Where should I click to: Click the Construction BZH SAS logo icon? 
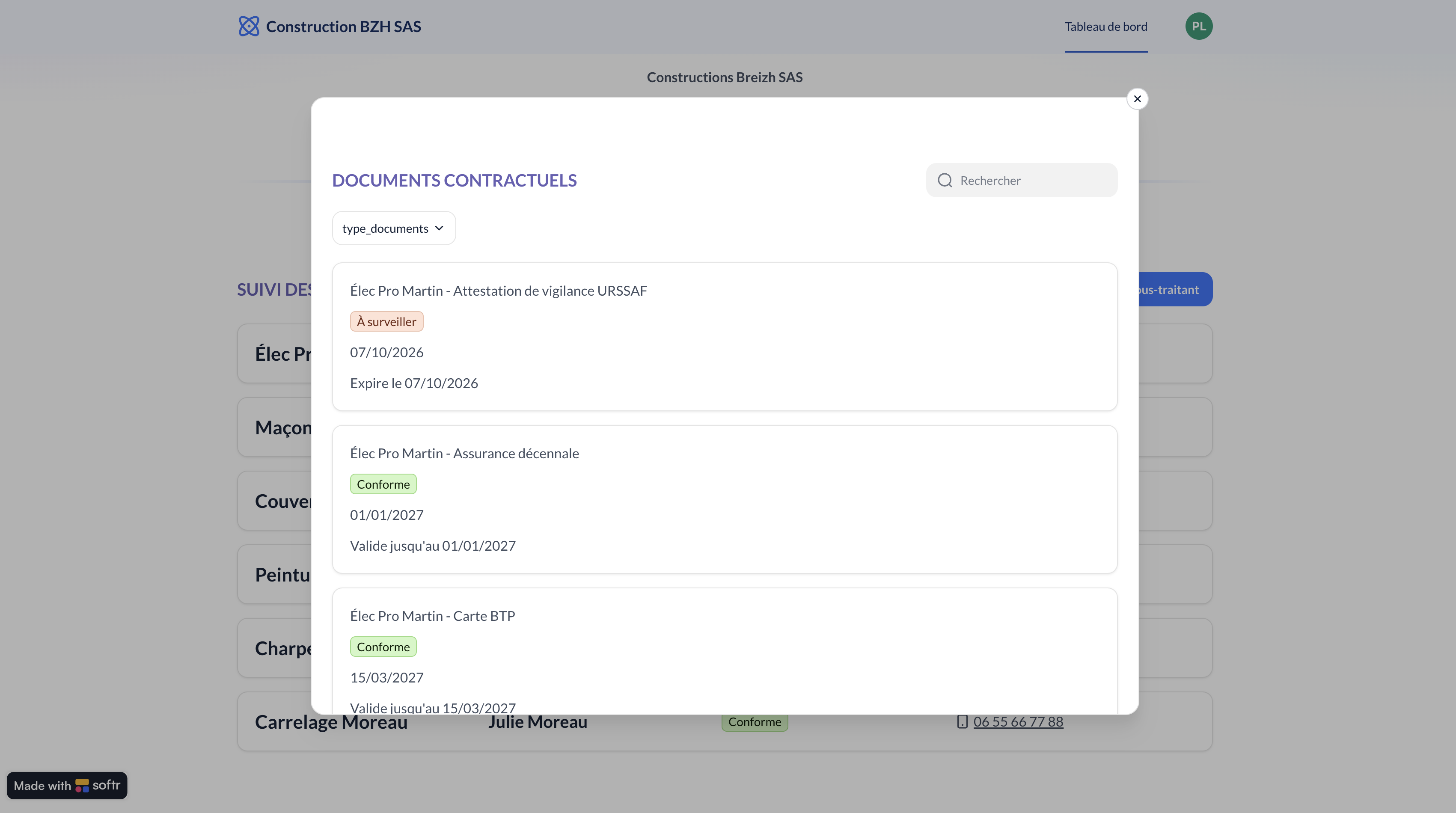[x=249, y=26]
